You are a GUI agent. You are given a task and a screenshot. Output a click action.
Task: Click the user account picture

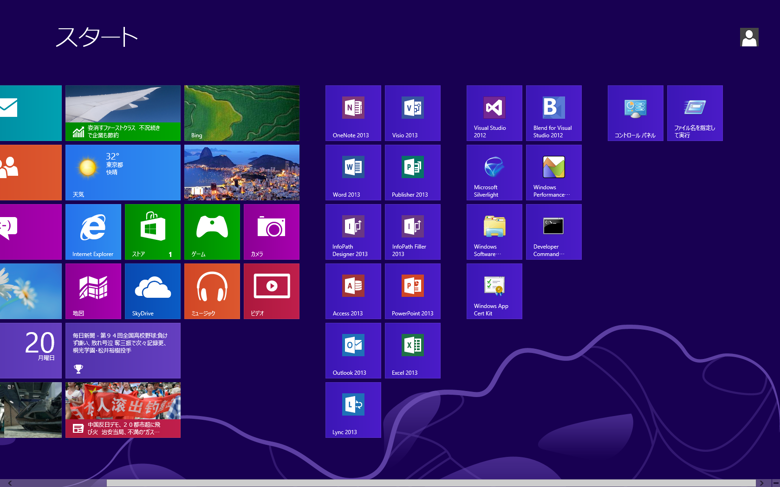pos(749,37)
